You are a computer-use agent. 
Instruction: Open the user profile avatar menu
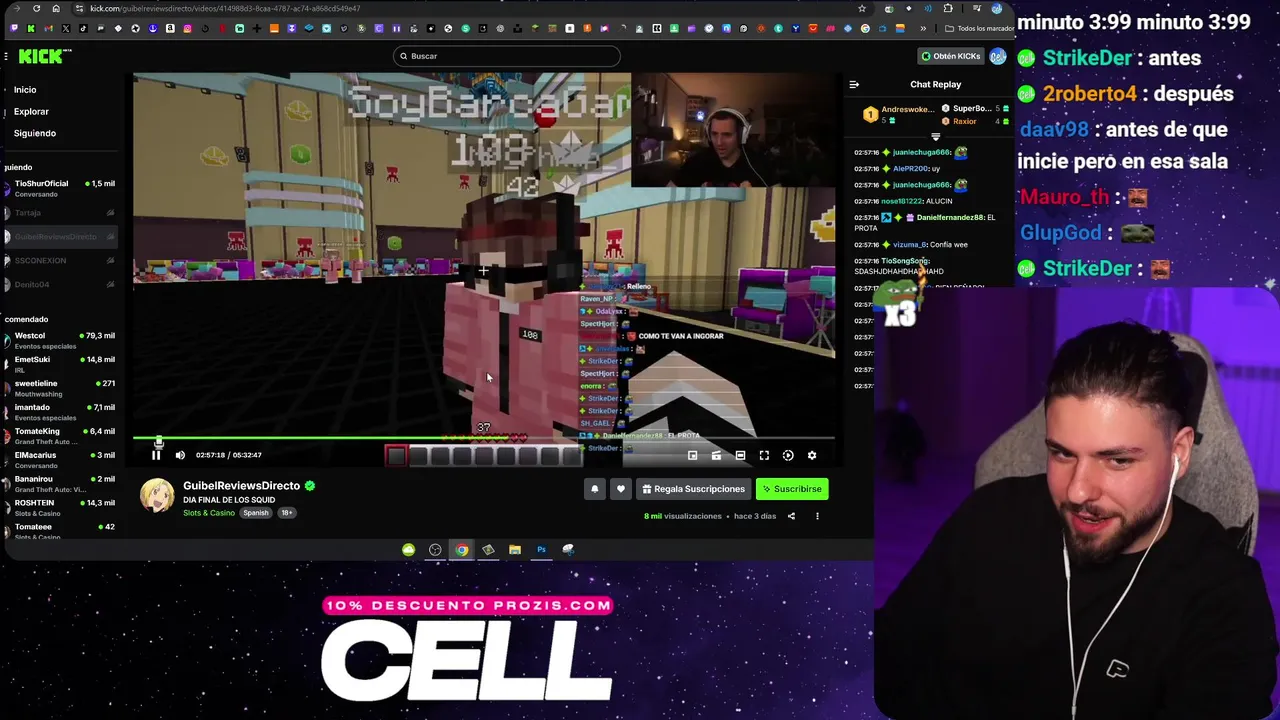coord(998,56)
